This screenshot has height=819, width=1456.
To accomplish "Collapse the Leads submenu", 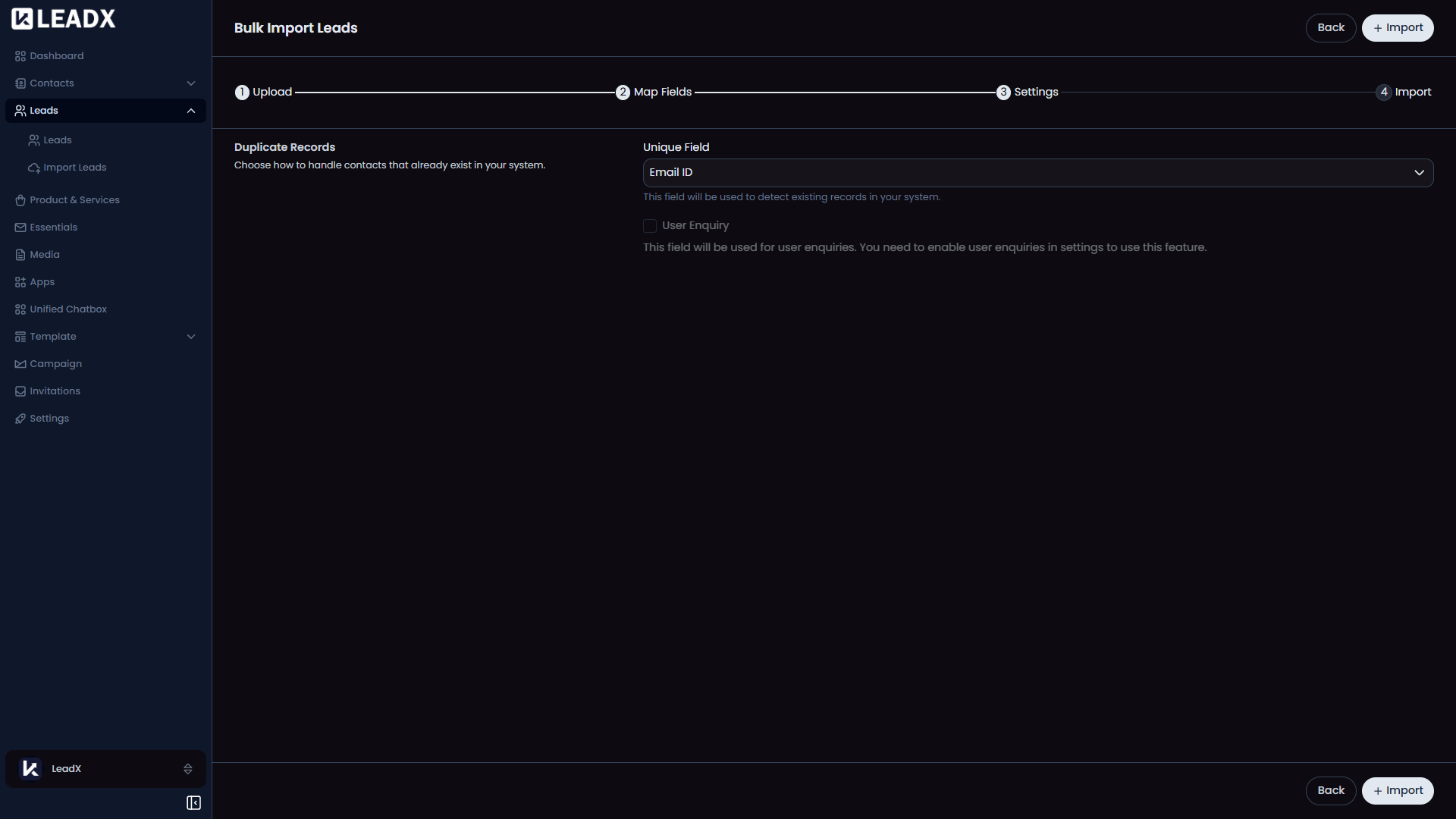I will pyautogui.click(x=190, y=110).
